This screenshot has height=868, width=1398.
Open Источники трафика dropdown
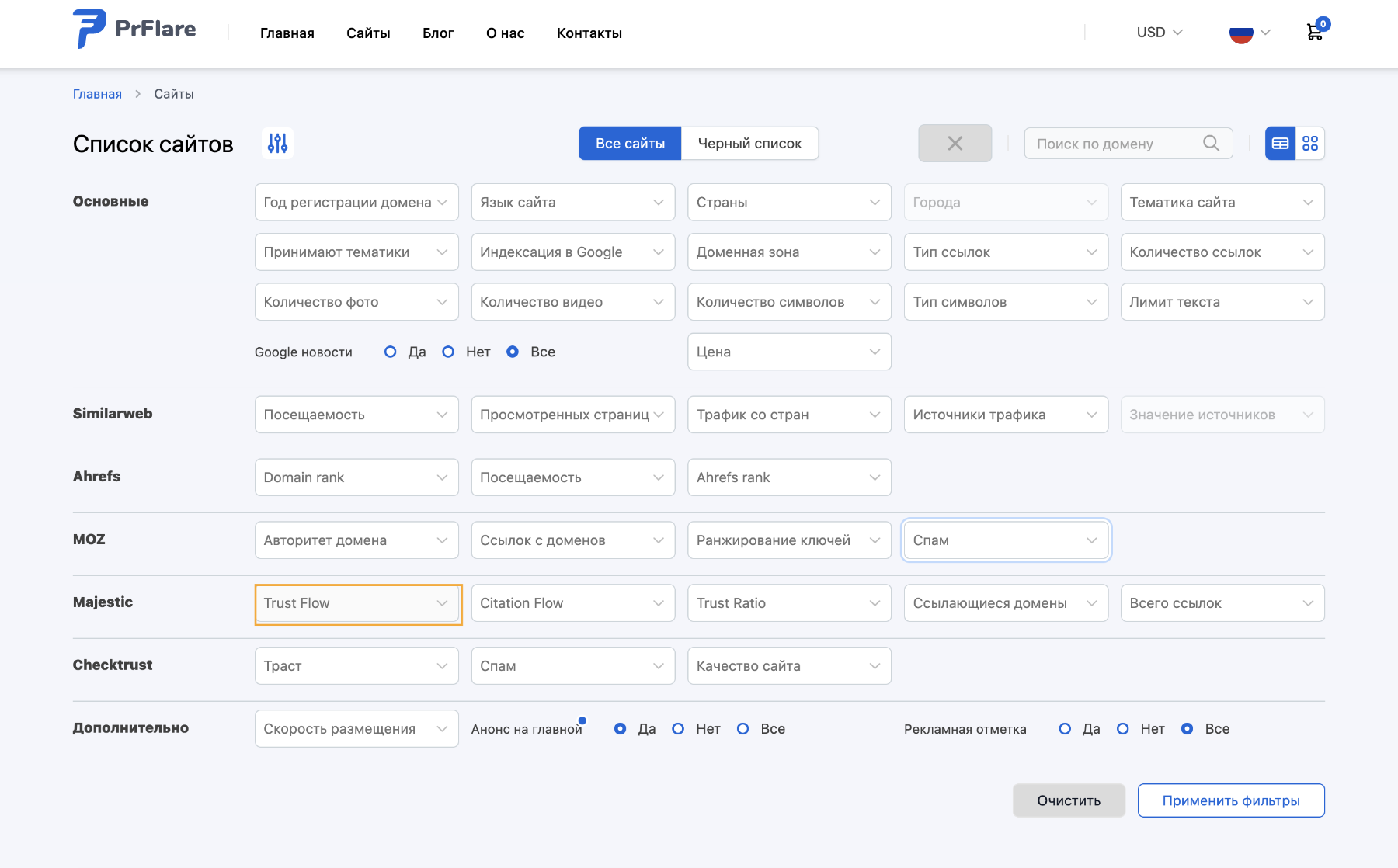(x=1006, y=415)
